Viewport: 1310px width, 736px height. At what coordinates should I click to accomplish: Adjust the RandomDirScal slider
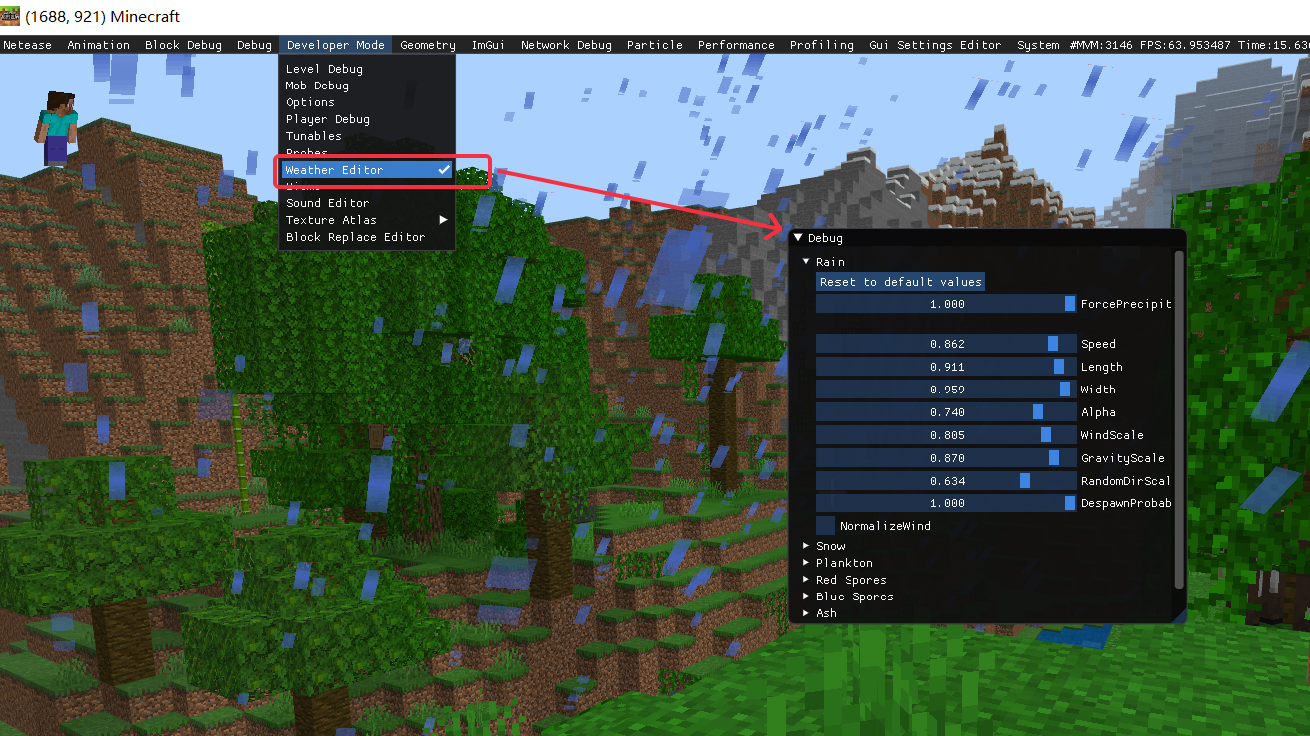946,481
